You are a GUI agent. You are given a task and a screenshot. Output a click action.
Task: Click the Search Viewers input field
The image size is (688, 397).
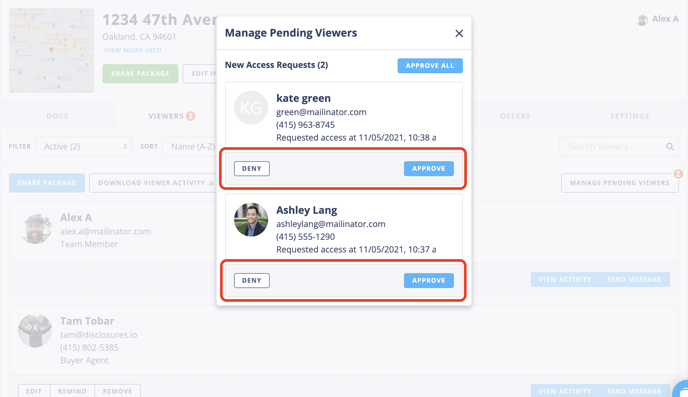(619, 147)
